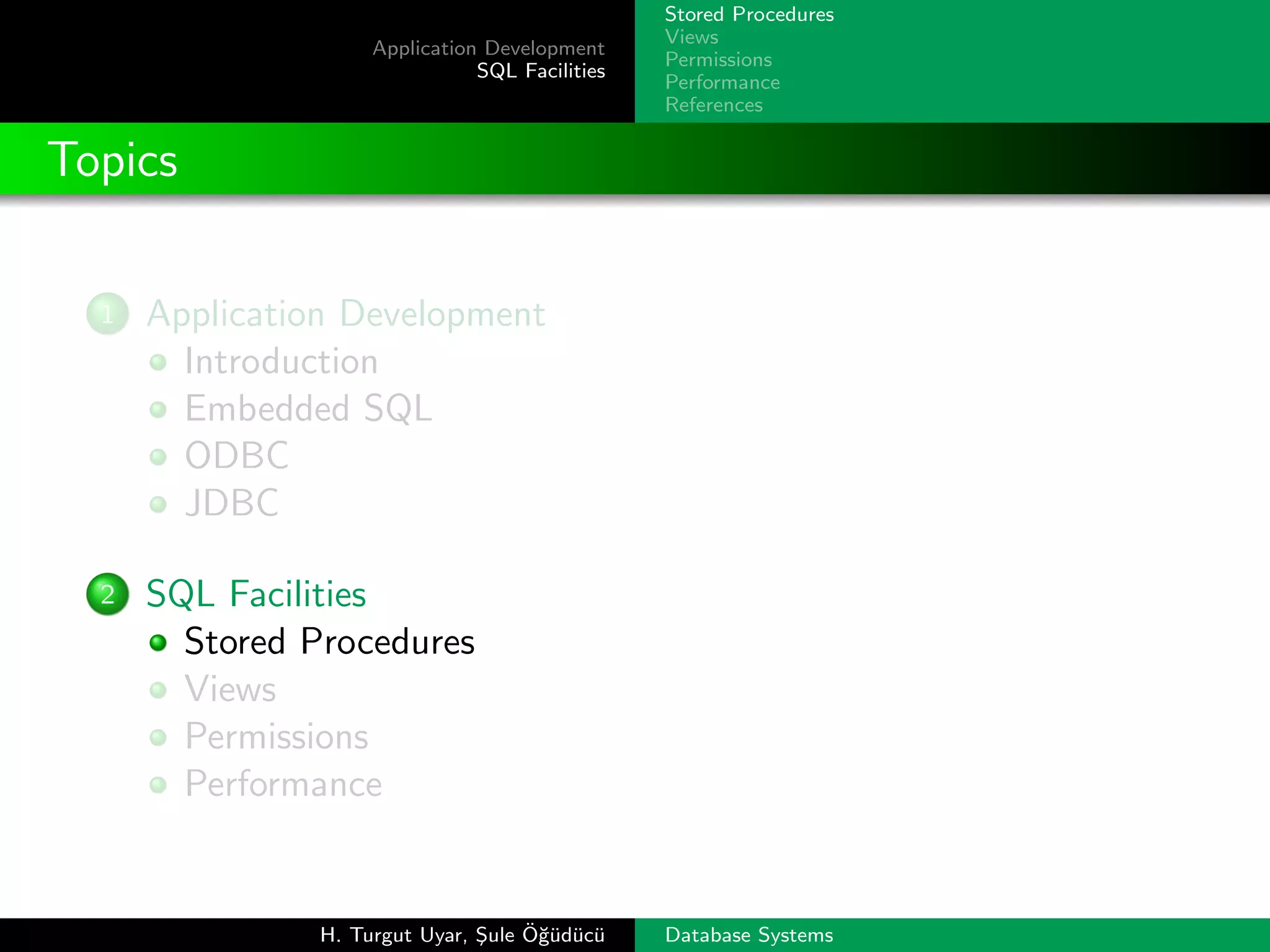Click the numbered 1 bullet ball
Image resolution: width=1270 pixels, height=952 pixels.
pos(108,314)
